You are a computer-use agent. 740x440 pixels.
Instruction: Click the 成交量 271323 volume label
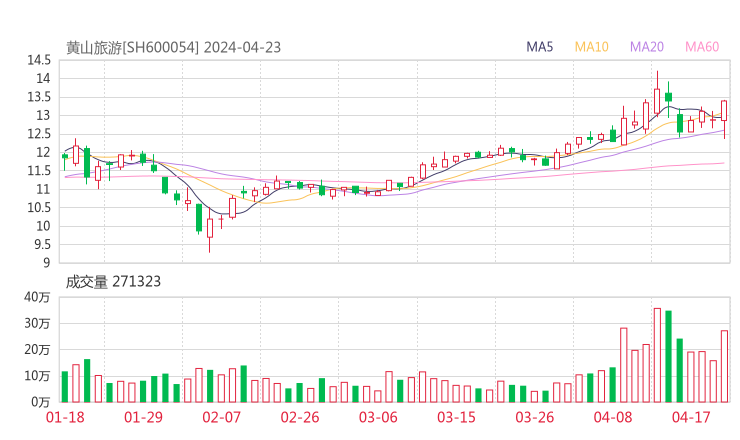113,282
